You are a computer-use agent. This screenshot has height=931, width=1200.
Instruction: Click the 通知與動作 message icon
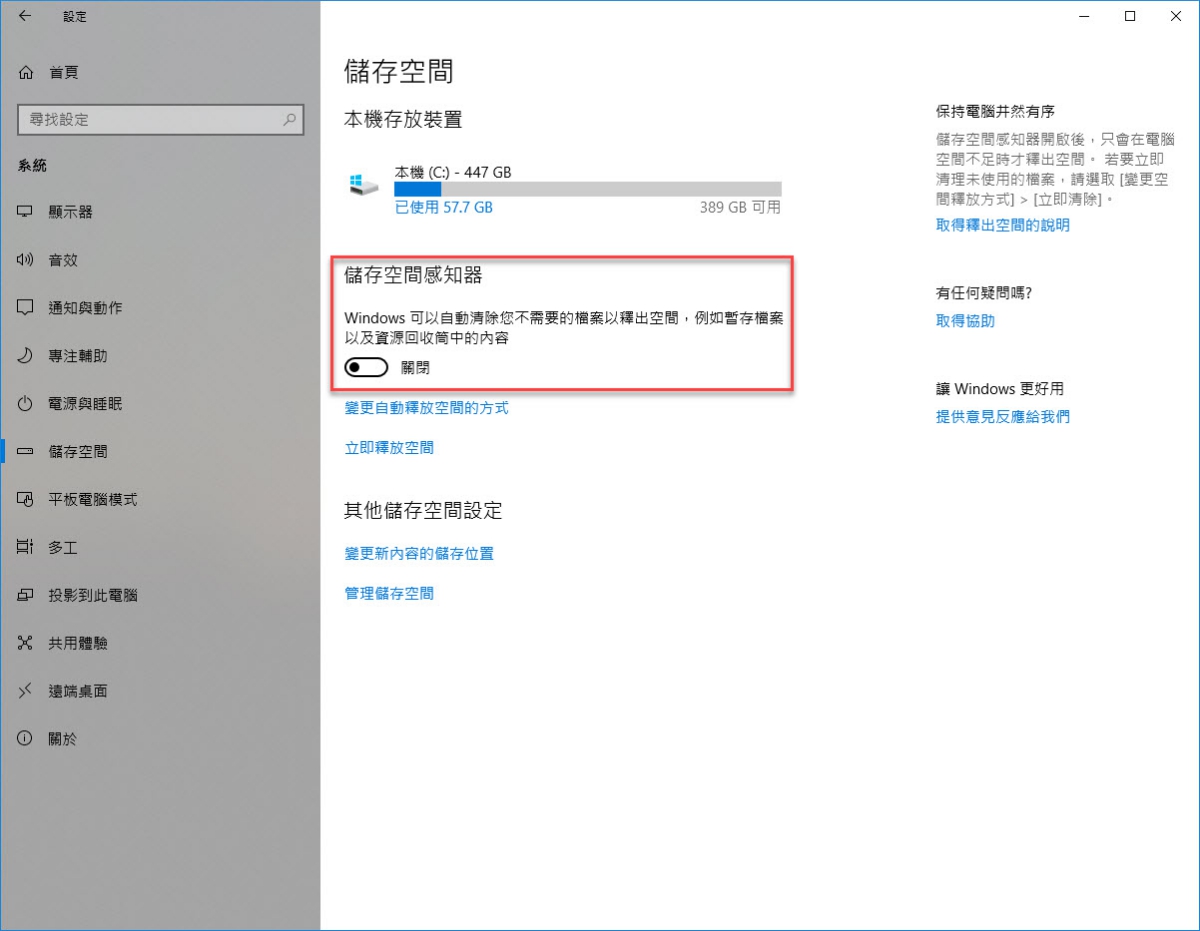pos(26,308)
